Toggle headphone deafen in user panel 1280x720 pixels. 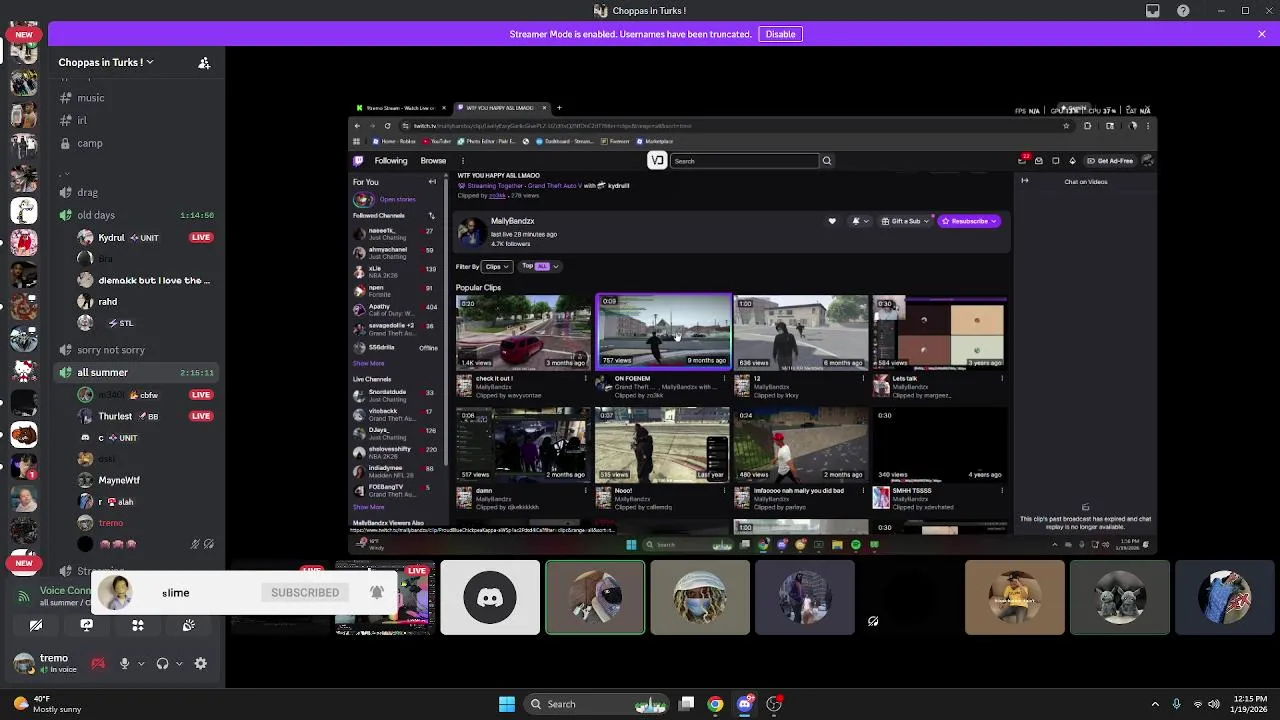[x=162, y=663]
